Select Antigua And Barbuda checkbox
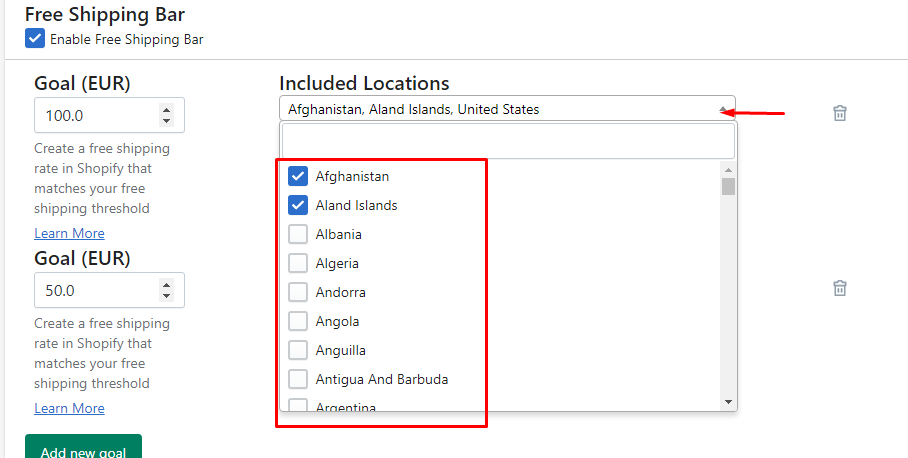 coord(298,379)
